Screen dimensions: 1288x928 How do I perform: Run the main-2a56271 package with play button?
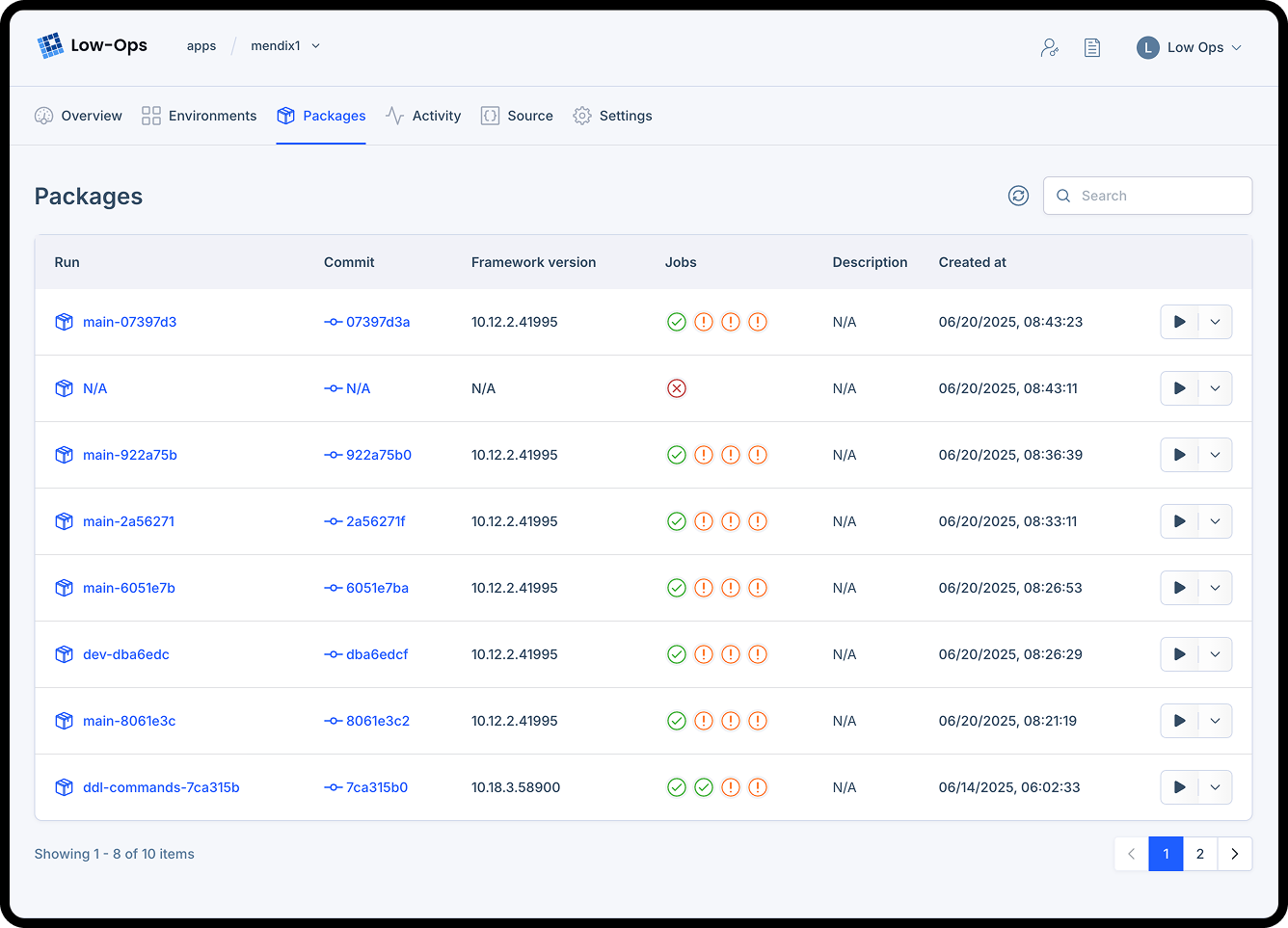[x=1179, y=521]
